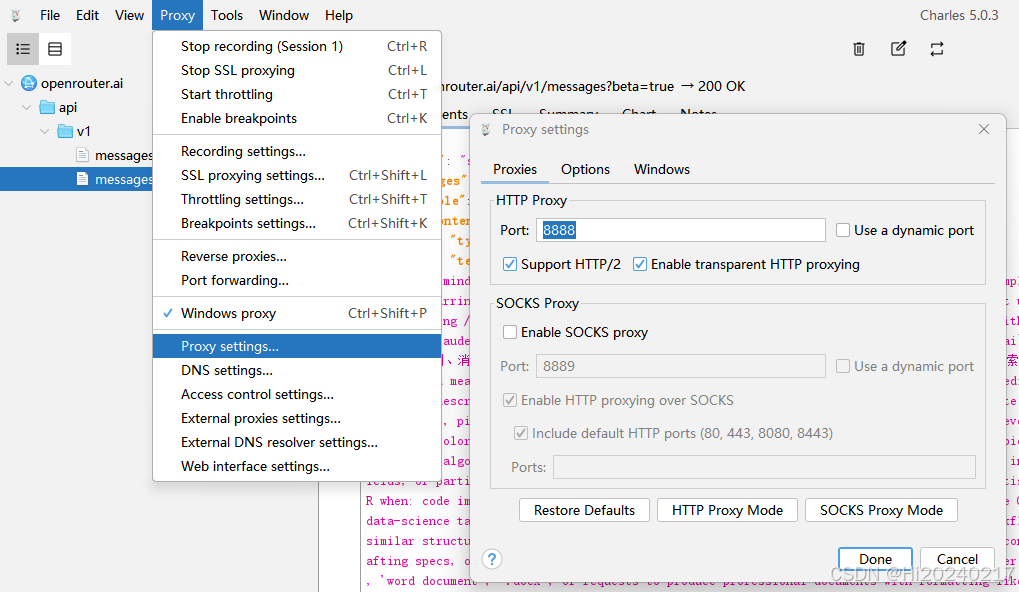Open DNS settings...
The image size is (1019, 592).
click(x=297, y=370)
